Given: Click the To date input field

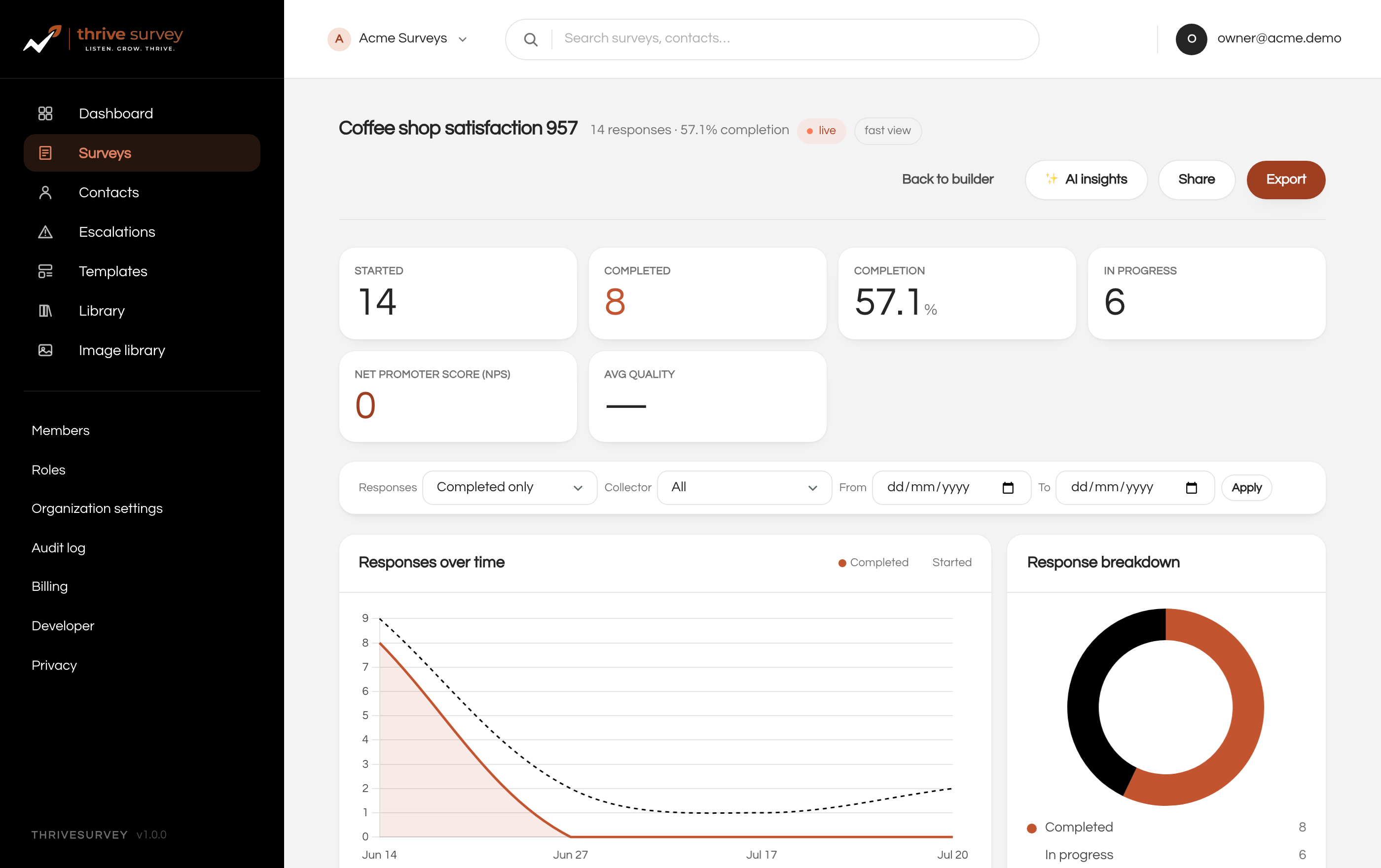Looking at the screenshot, I should click(1135, 487).
